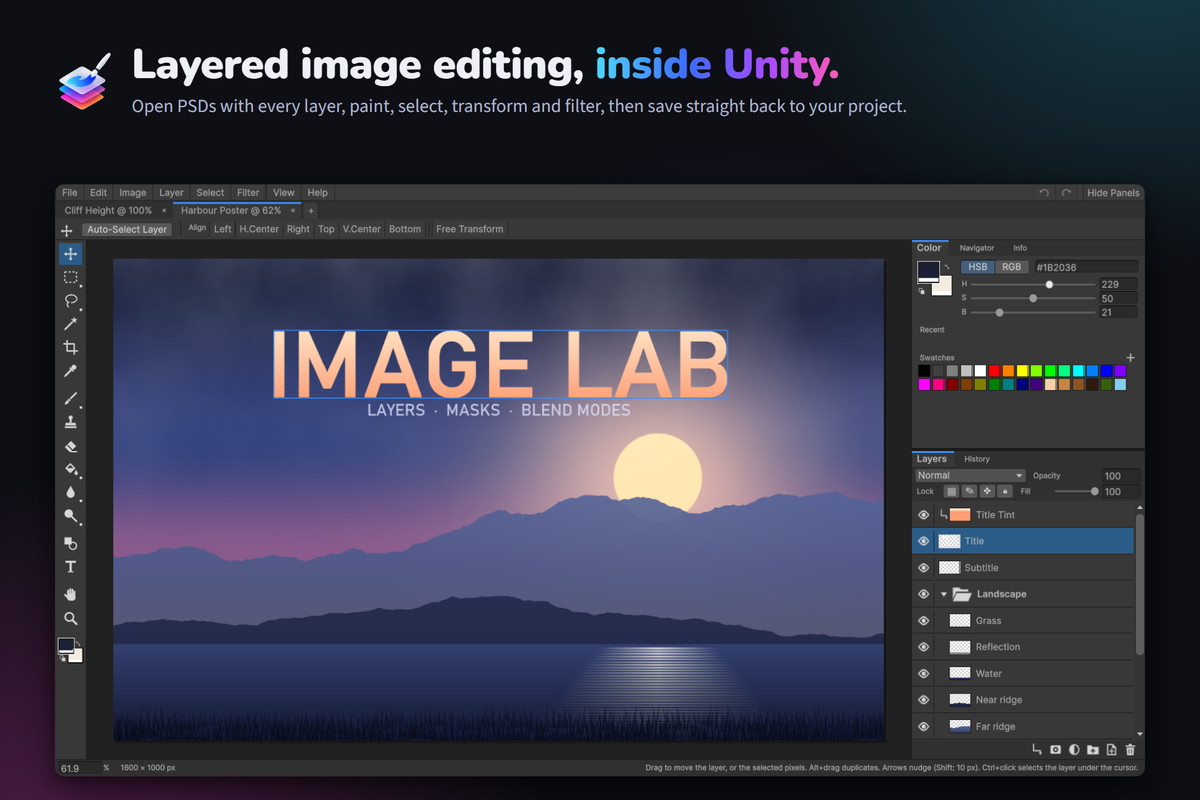Open the Layer menu
This screenshot has width=1200, height=800.
(171, 193)
